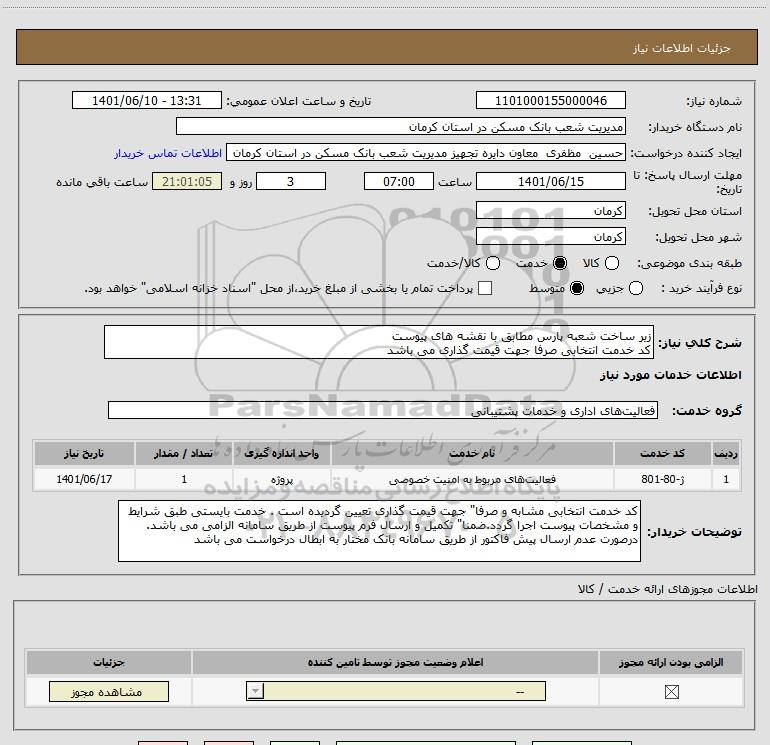Click the unit cell پروژه
The image size is (770, 745).
(x=281, y=479)
